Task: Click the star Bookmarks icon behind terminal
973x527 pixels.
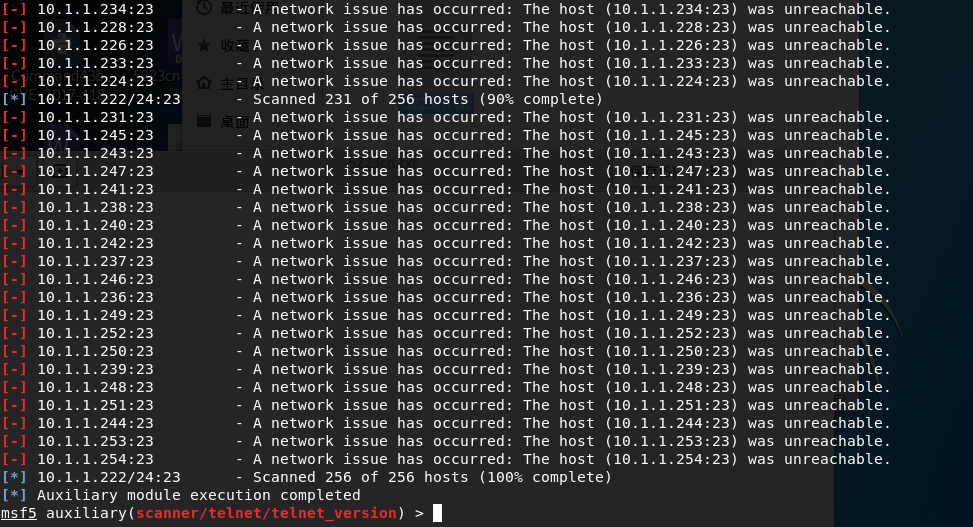Action: (x=204, y=45)
